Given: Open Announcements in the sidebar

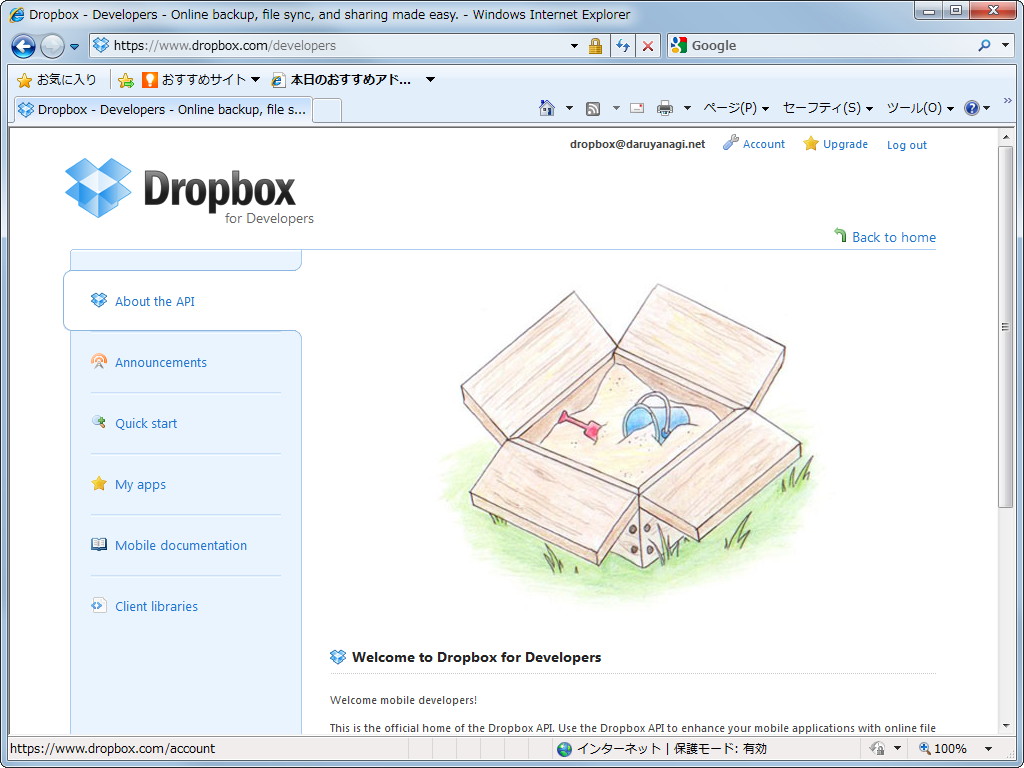Looking at the screenshot, I should [x=161, y=362].
